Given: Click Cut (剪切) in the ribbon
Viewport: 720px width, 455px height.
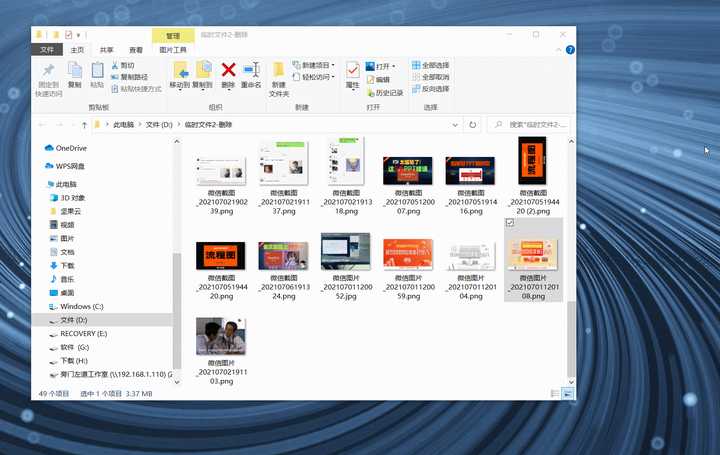Looking at the screenshot, I should (123, 66).
